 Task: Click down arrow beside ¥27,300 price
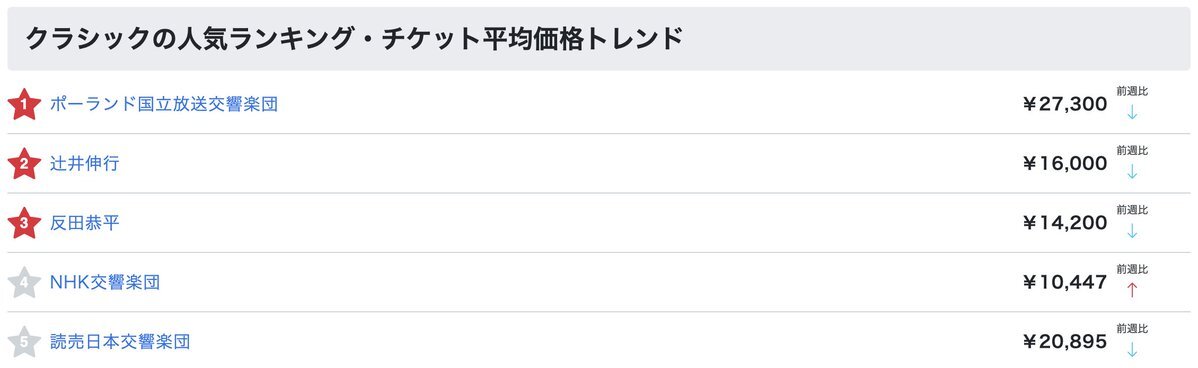pyautogui.click(x=1132, y=112)
